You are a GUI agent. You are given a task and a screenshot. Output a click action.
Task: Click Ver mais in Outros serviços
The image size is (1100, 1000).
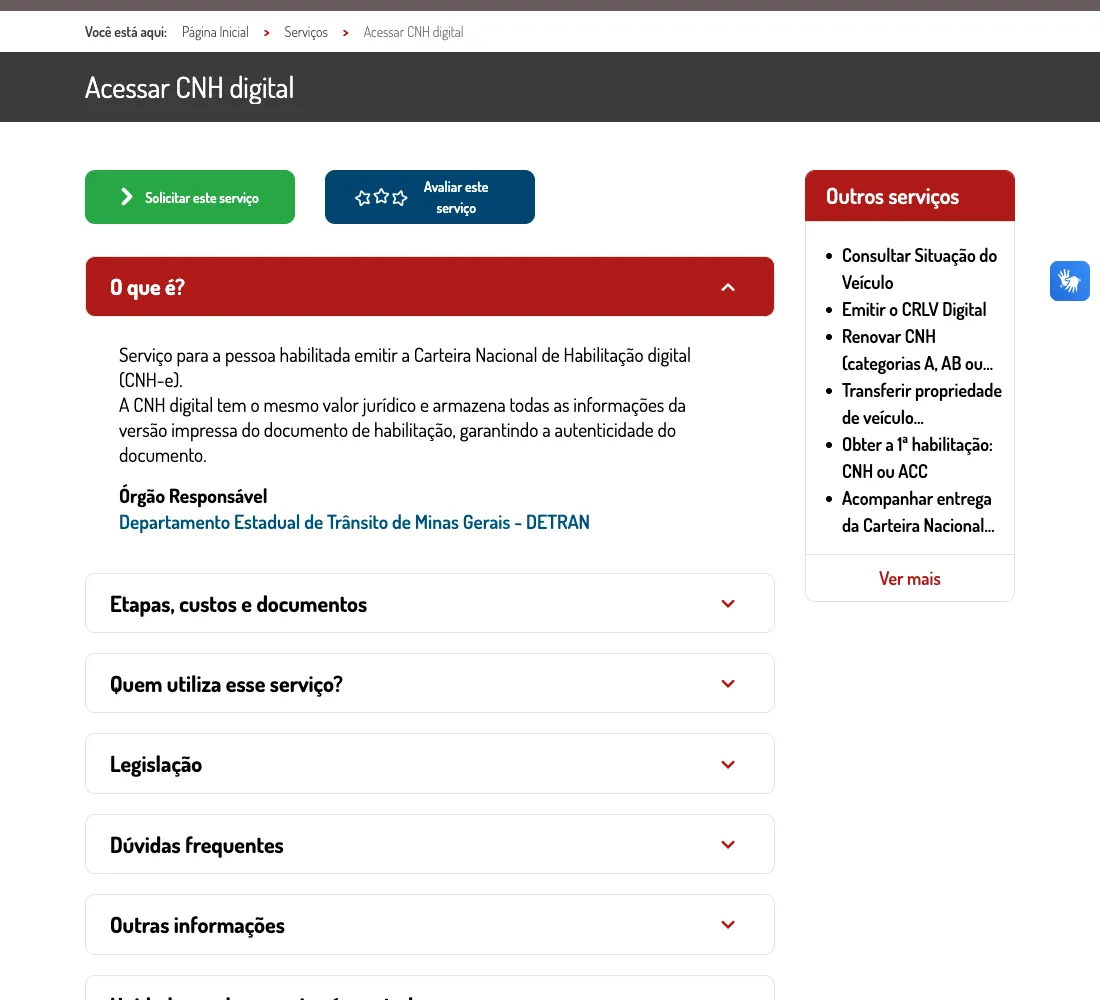909,578
